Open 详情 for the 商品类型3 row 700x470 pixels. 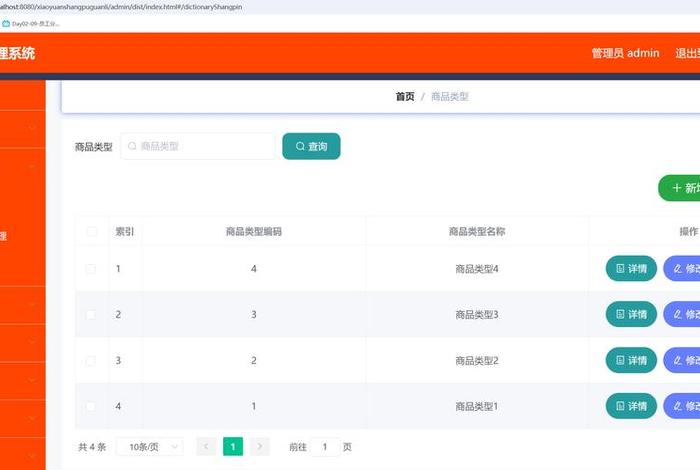(631, 314)
